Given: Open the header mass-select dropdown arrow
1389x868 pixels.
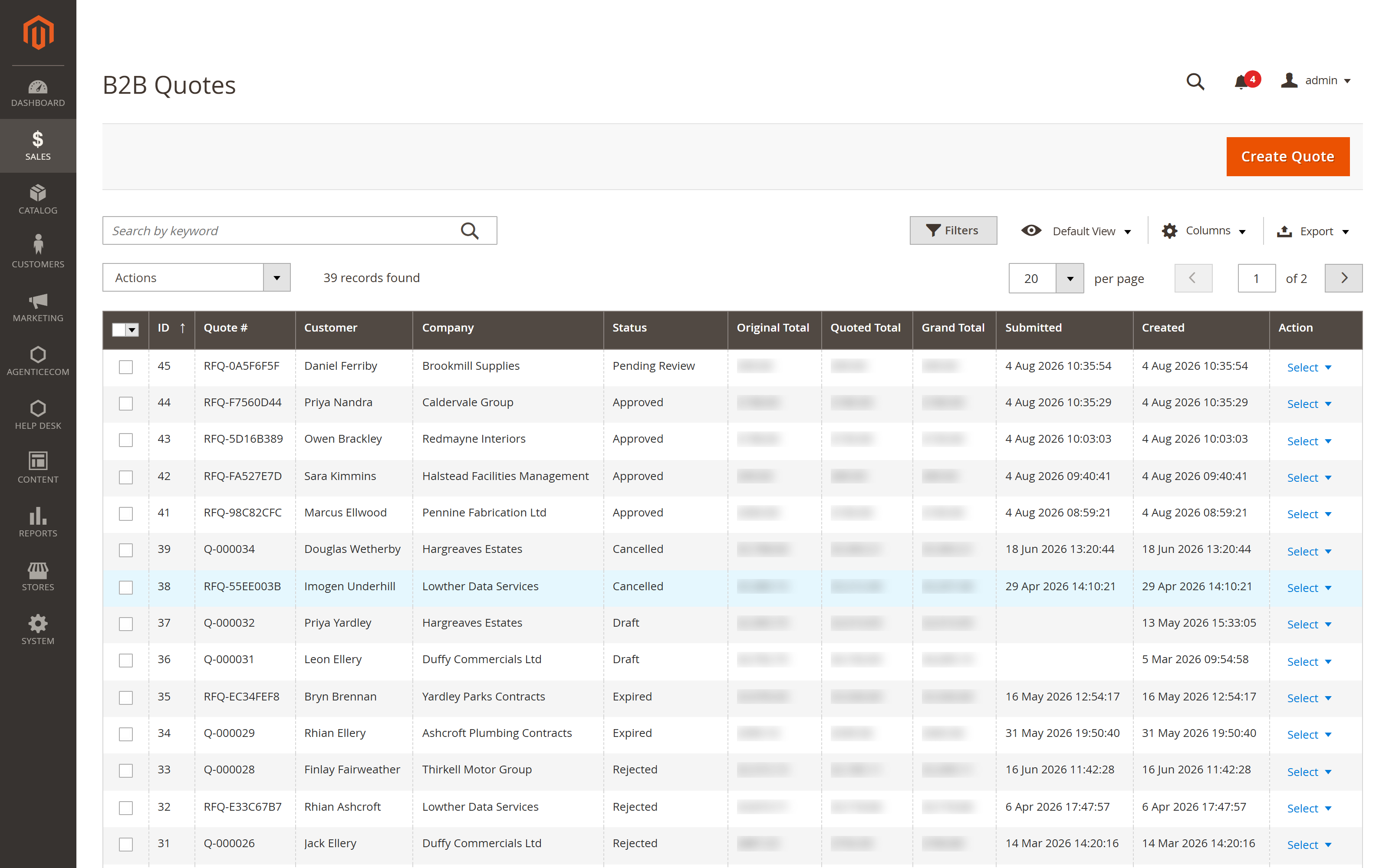Looking at the screenshot, I should coord(132,329).
